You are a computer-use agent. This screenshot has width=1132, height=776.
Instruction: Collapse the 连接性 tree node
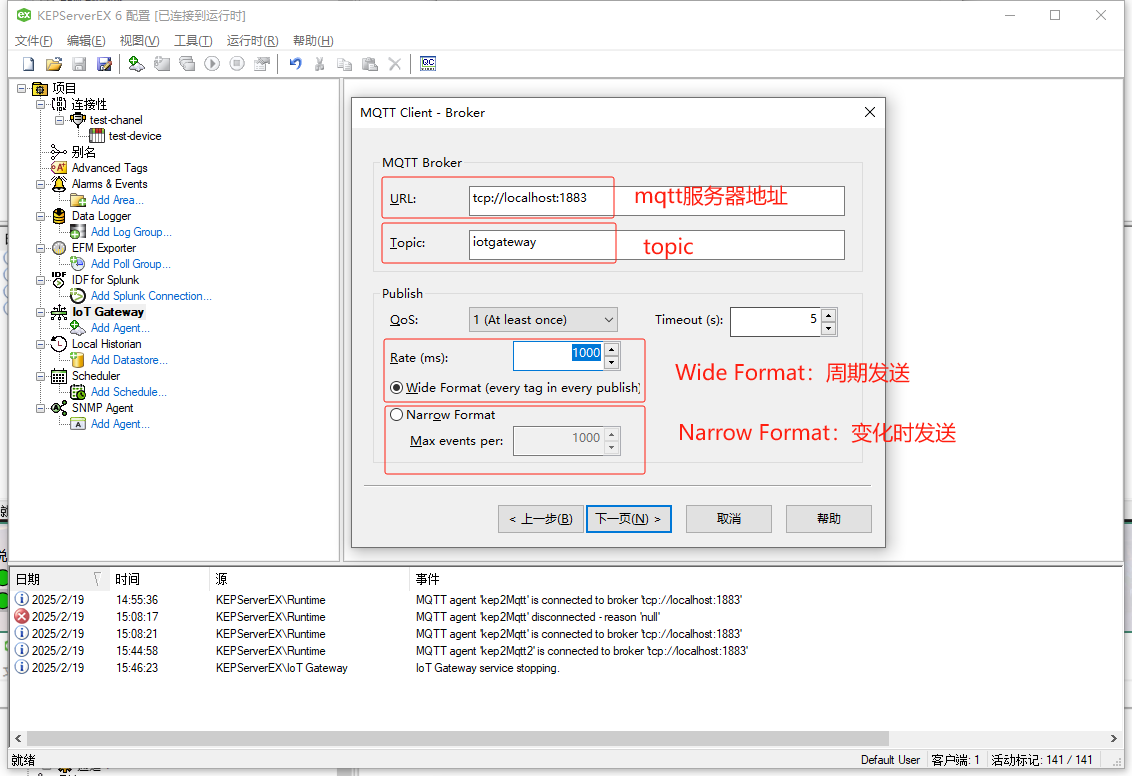click(40, 104)
